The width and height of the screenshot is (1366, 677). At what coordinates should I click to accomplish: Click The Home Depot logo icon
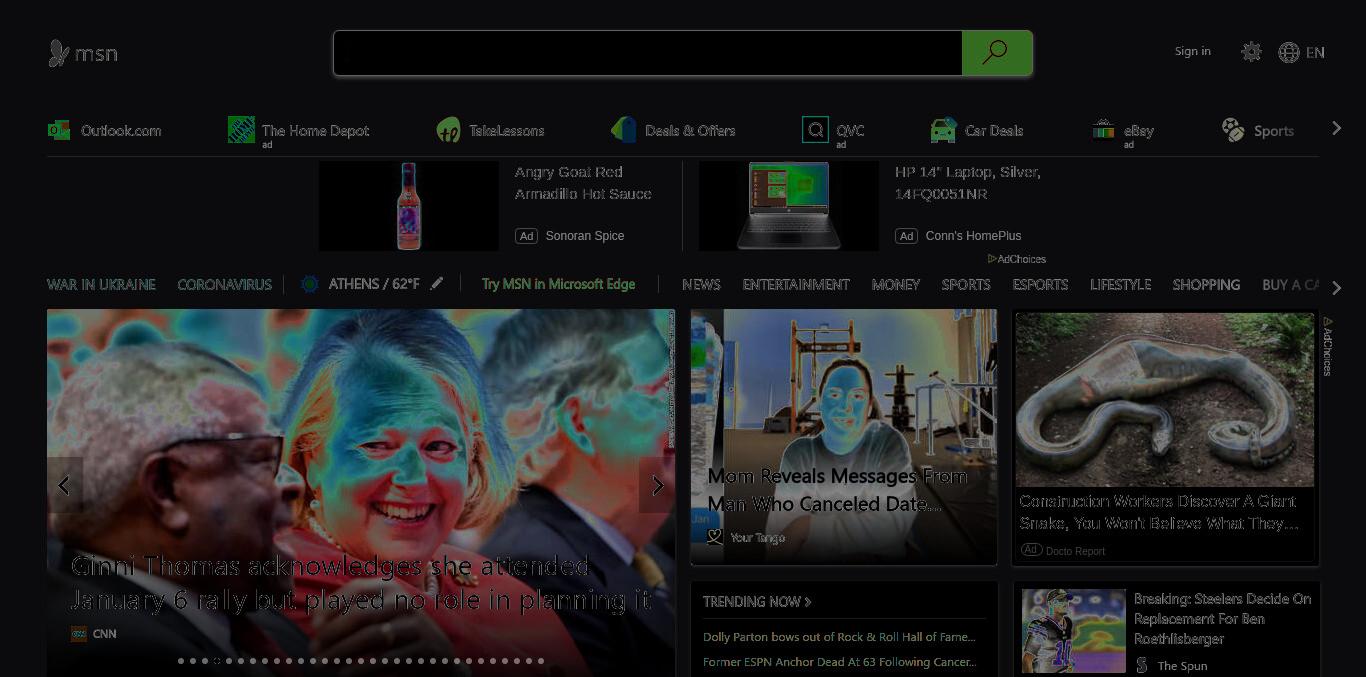click(241, 129)
